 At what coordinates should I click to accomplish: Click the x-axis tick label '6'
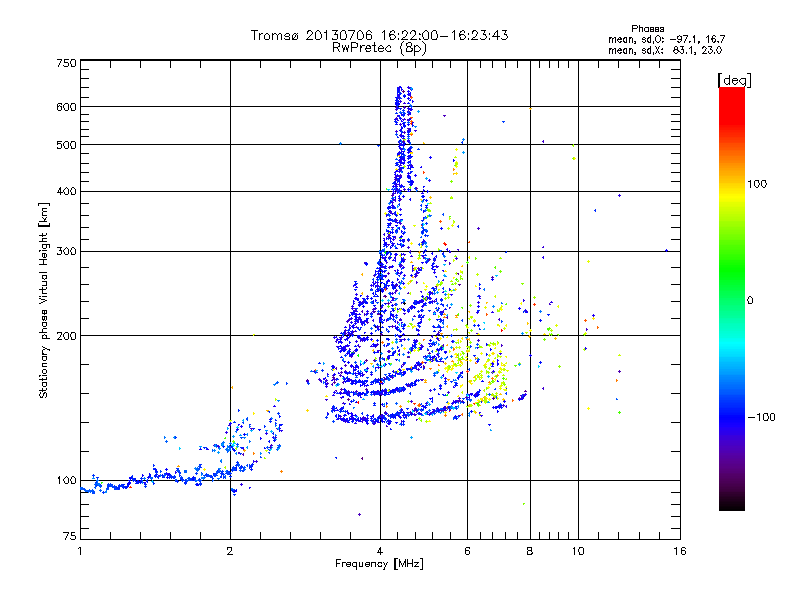(x=467, y=551)
